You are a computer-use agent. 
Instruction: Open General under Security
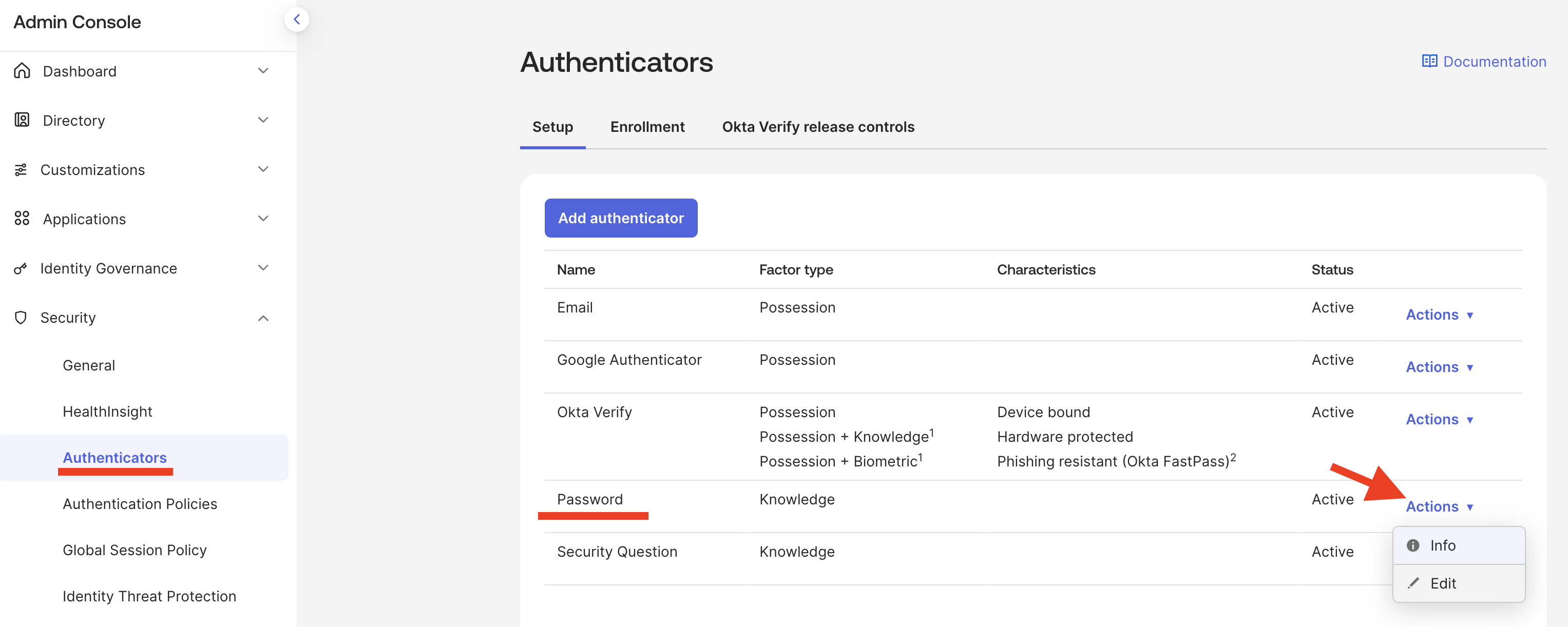[89, 365]
